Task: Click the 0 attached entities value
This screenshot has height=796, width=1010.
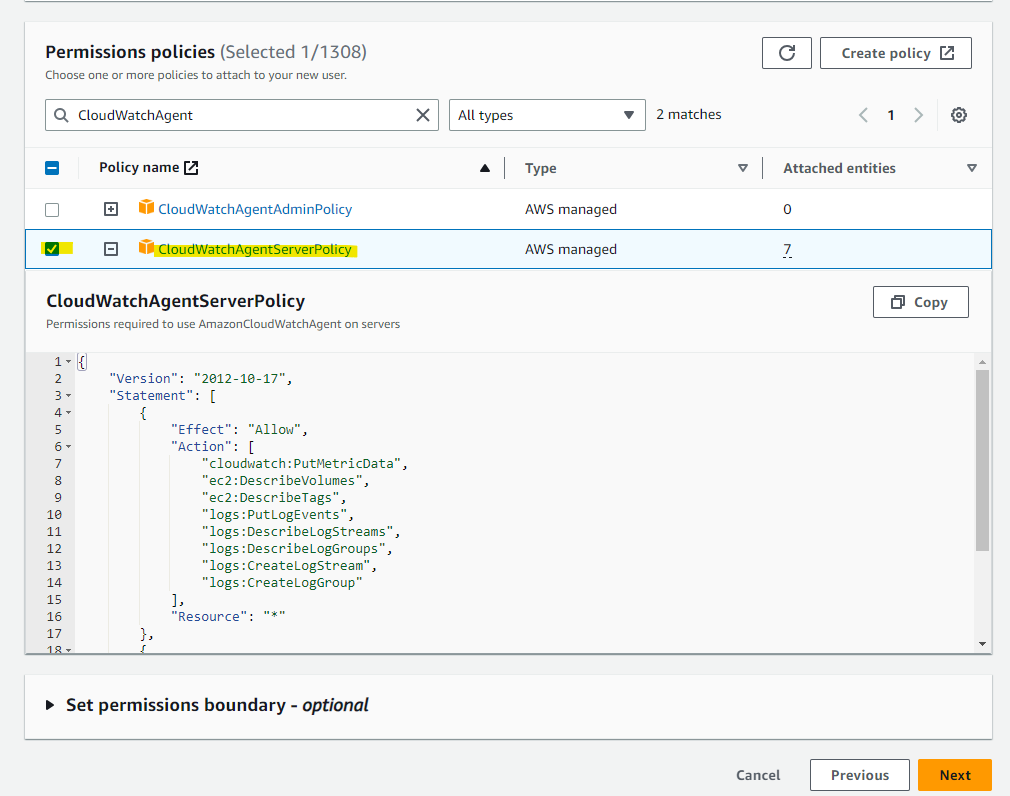Action: pyautogui.click(x=787, y=209)
